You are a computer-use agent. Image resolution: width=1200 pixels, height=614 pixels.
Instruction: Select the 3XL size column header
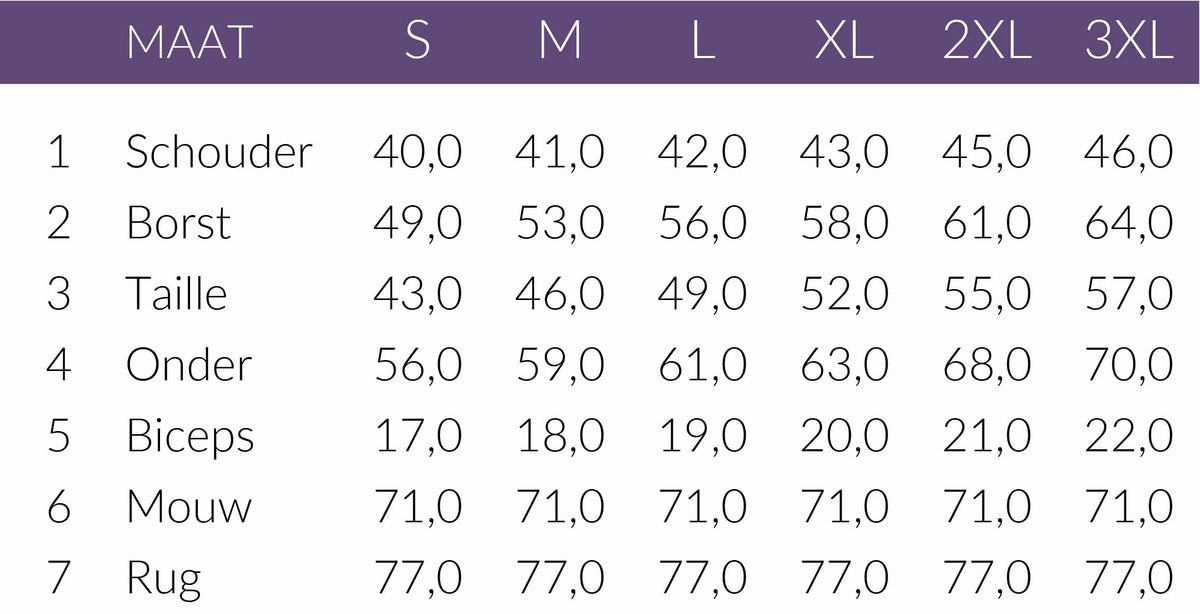1128,43
